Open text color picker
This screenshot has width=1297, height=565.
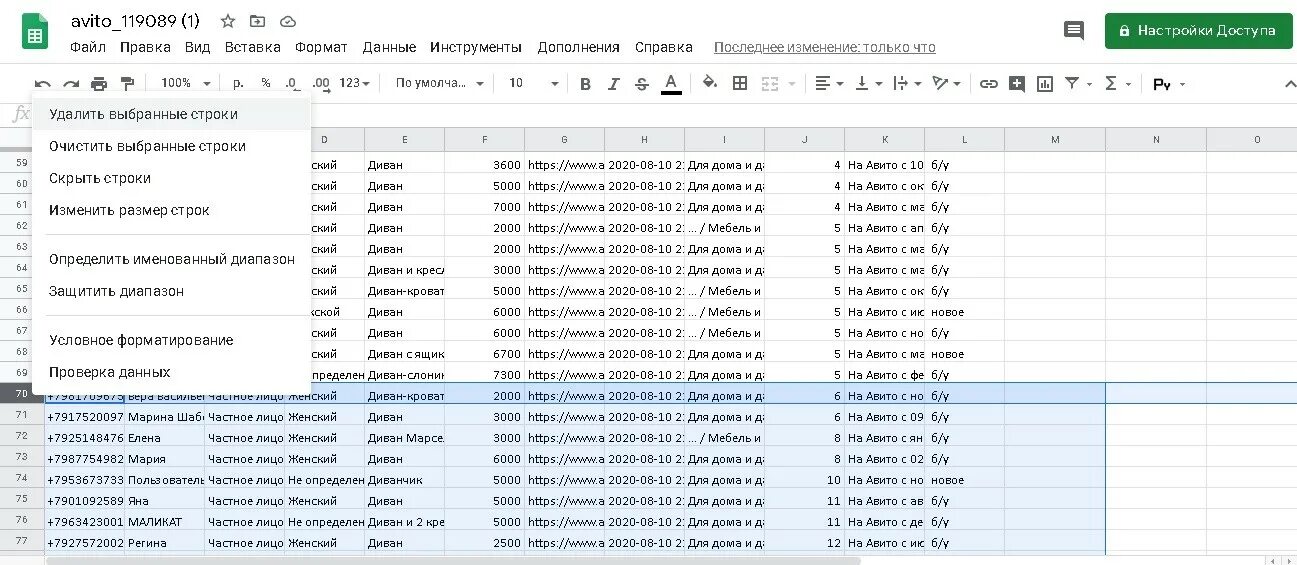671,84
